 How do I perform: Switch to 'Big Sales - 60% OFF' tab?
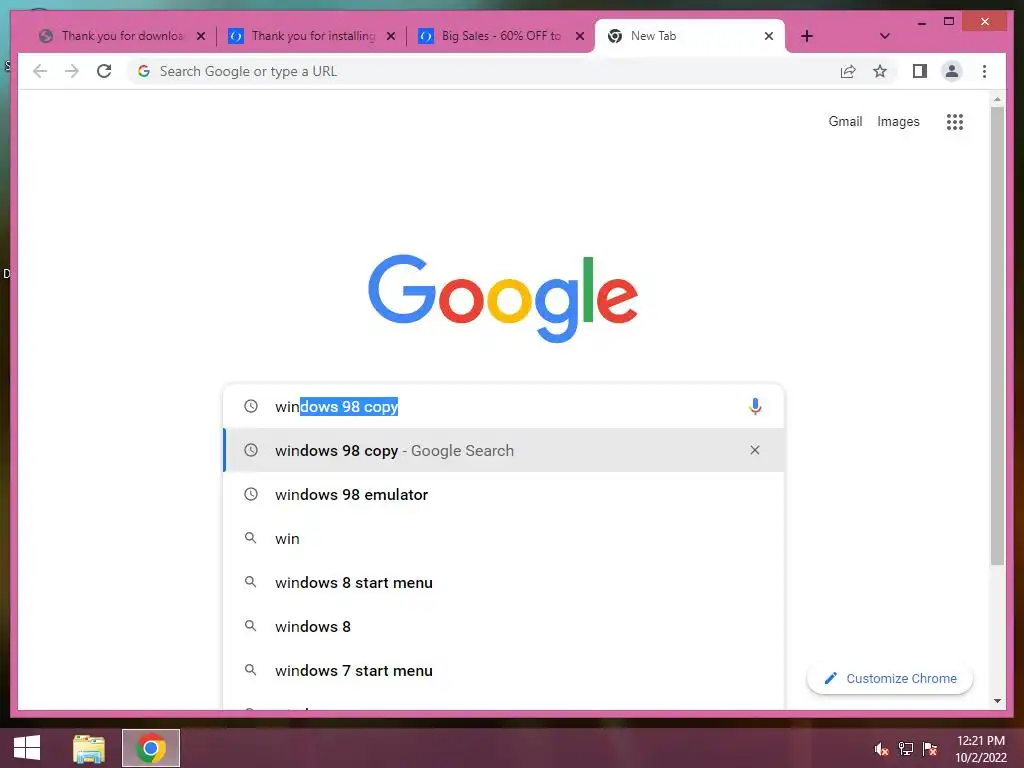(500, 36)
